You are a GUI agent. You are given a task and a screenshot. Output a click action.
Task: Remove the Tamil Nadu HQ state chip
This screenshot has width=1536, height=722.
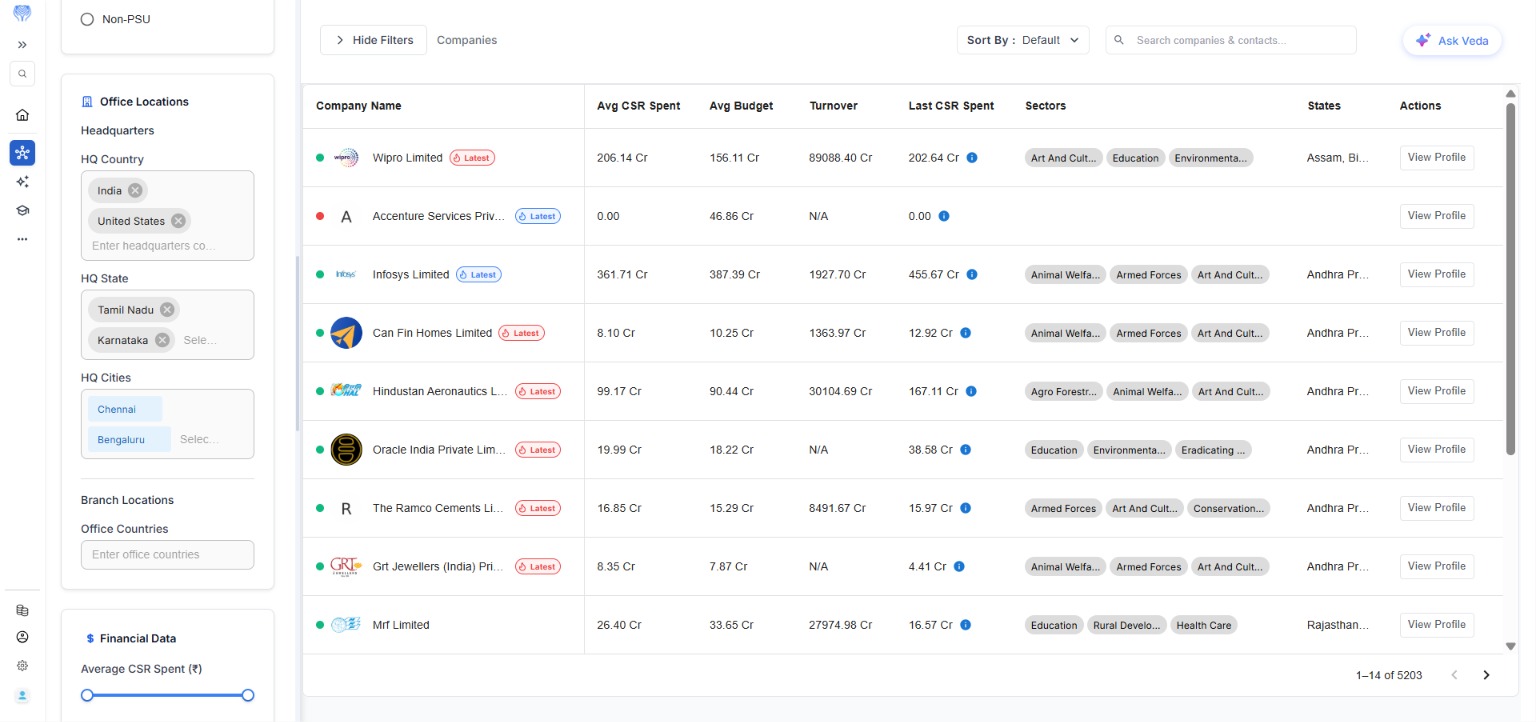pyautogui.click(x=167, y=310)
